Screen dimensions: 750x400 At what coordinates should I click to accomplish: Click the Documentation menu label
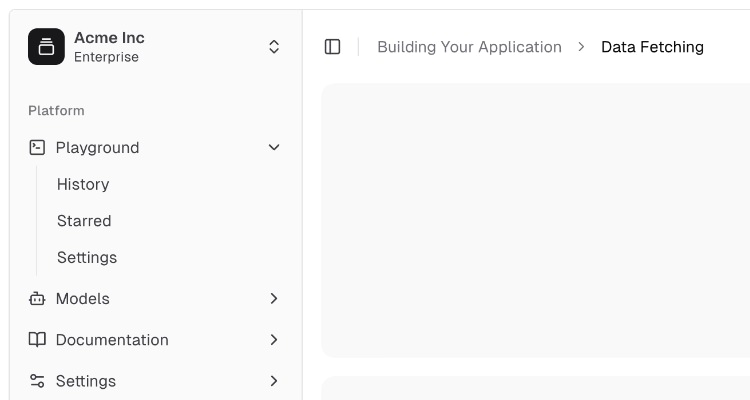pos(112,340)
